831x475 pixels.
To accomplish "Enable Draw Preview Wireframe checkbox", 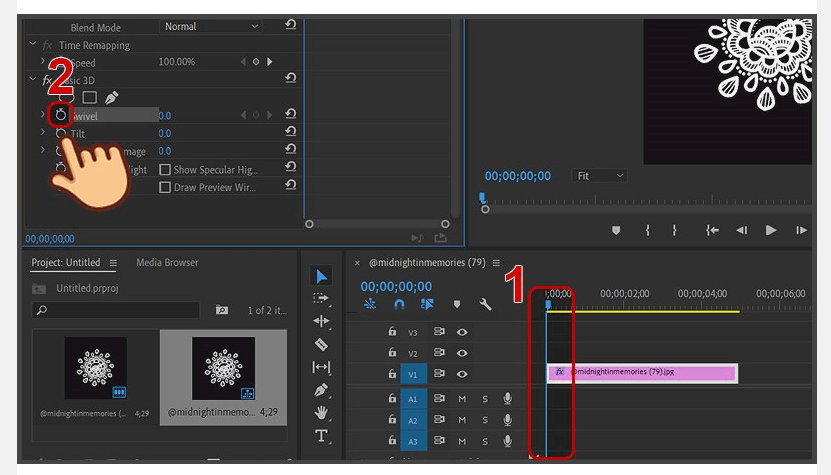I will pyautogui.click(x=165, y=187).
